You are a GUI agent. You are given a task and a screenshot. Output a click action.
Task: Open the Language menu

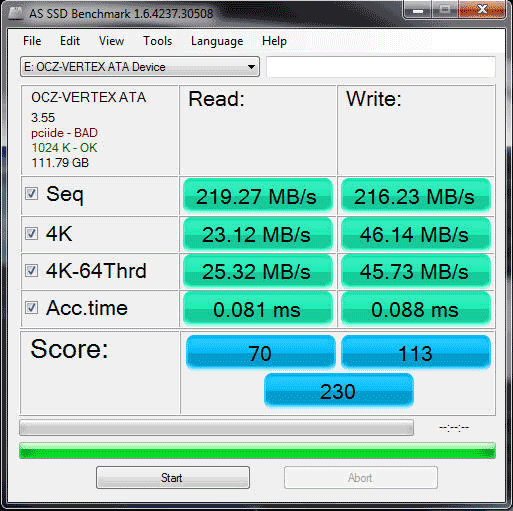(217, 41)
